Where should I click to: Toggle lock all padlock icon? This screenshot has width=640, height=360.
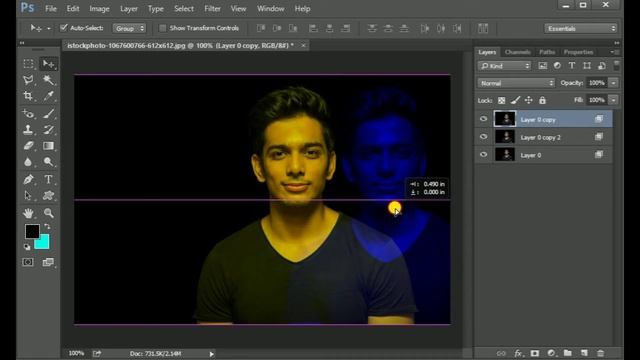point(542,100)
